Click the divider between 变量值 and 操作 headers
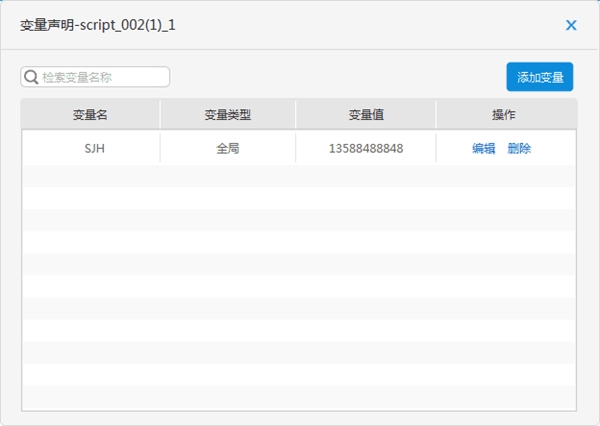The image size is (600, 426). 436,115
